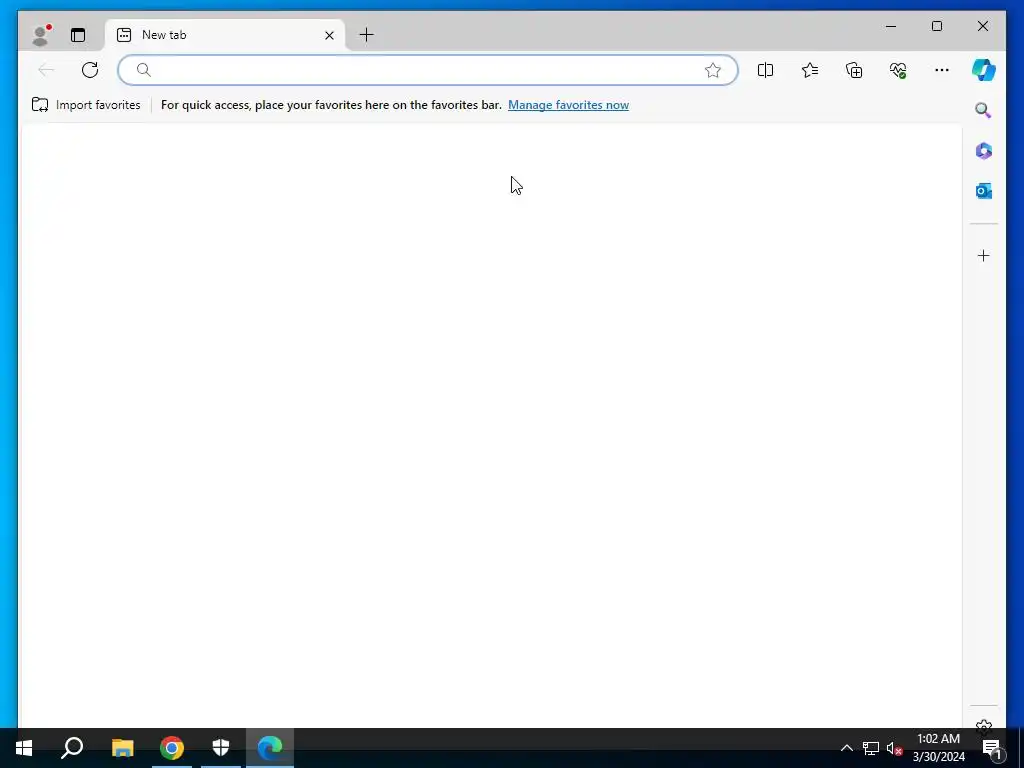Focus the address bar input

pos(428,70)
